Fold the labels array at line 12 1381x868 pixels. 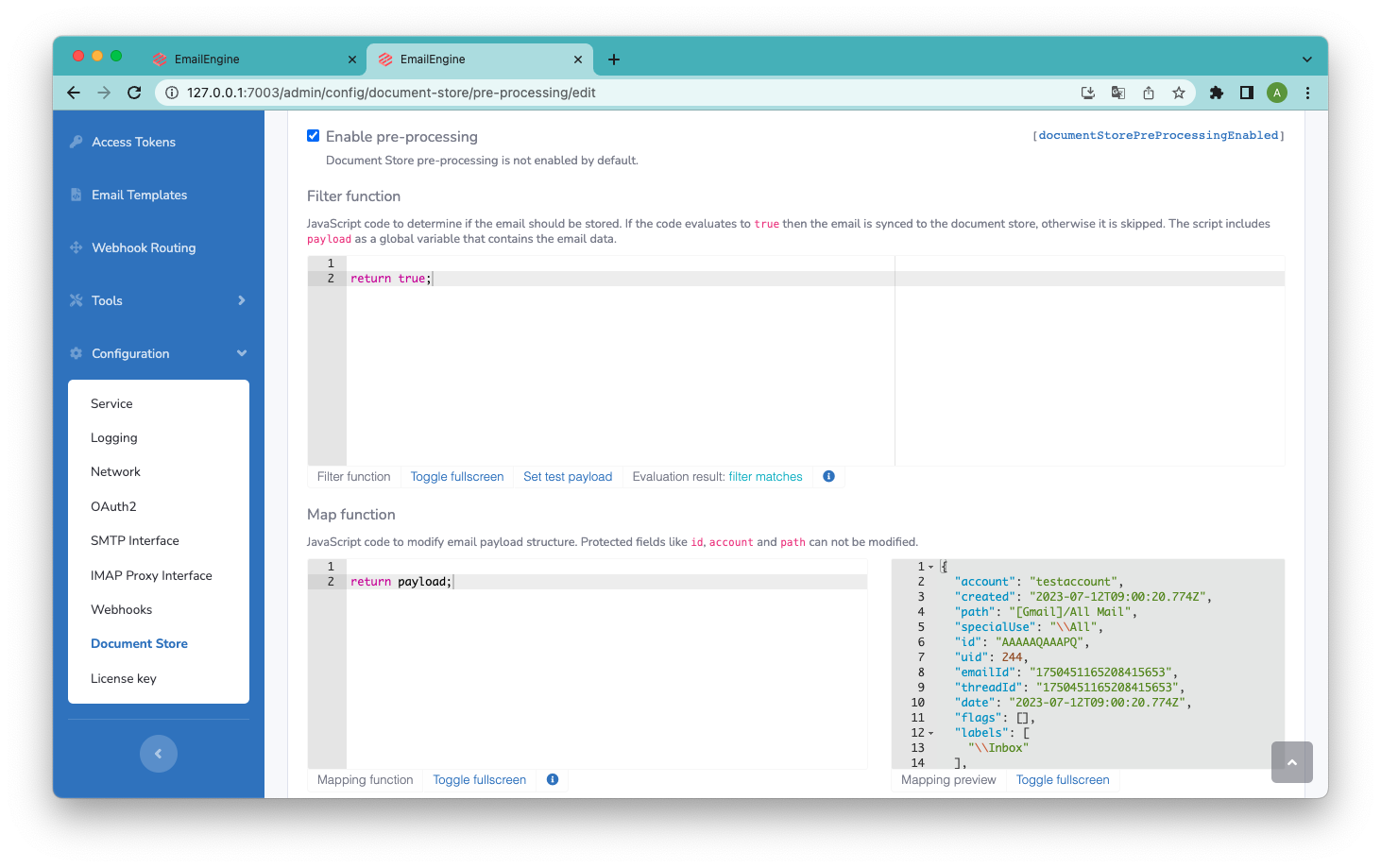click(x=931, y=733)
